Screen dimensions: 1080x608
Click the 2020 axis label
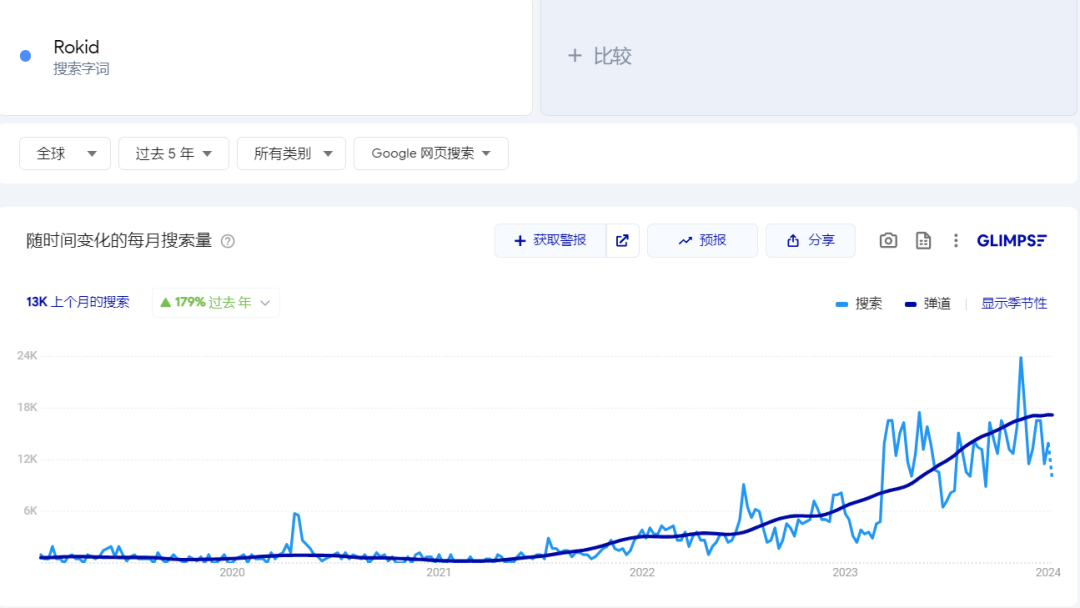tap(232, 572)
